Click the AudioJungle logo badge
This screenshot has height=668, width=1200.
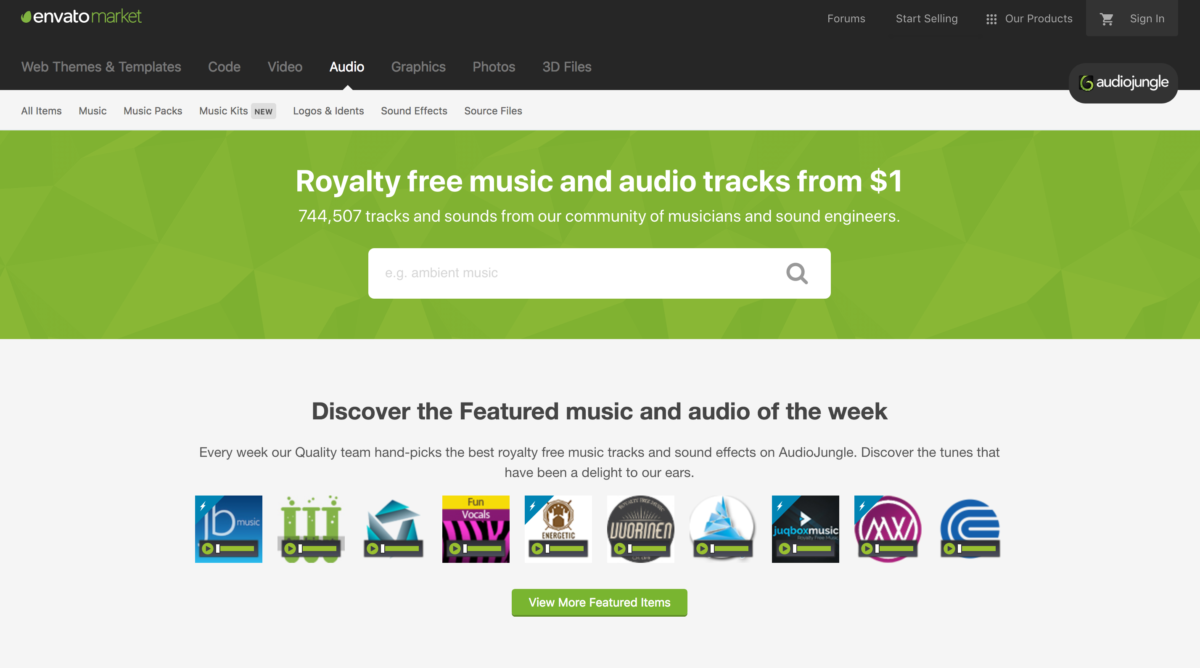(1123, 83)
